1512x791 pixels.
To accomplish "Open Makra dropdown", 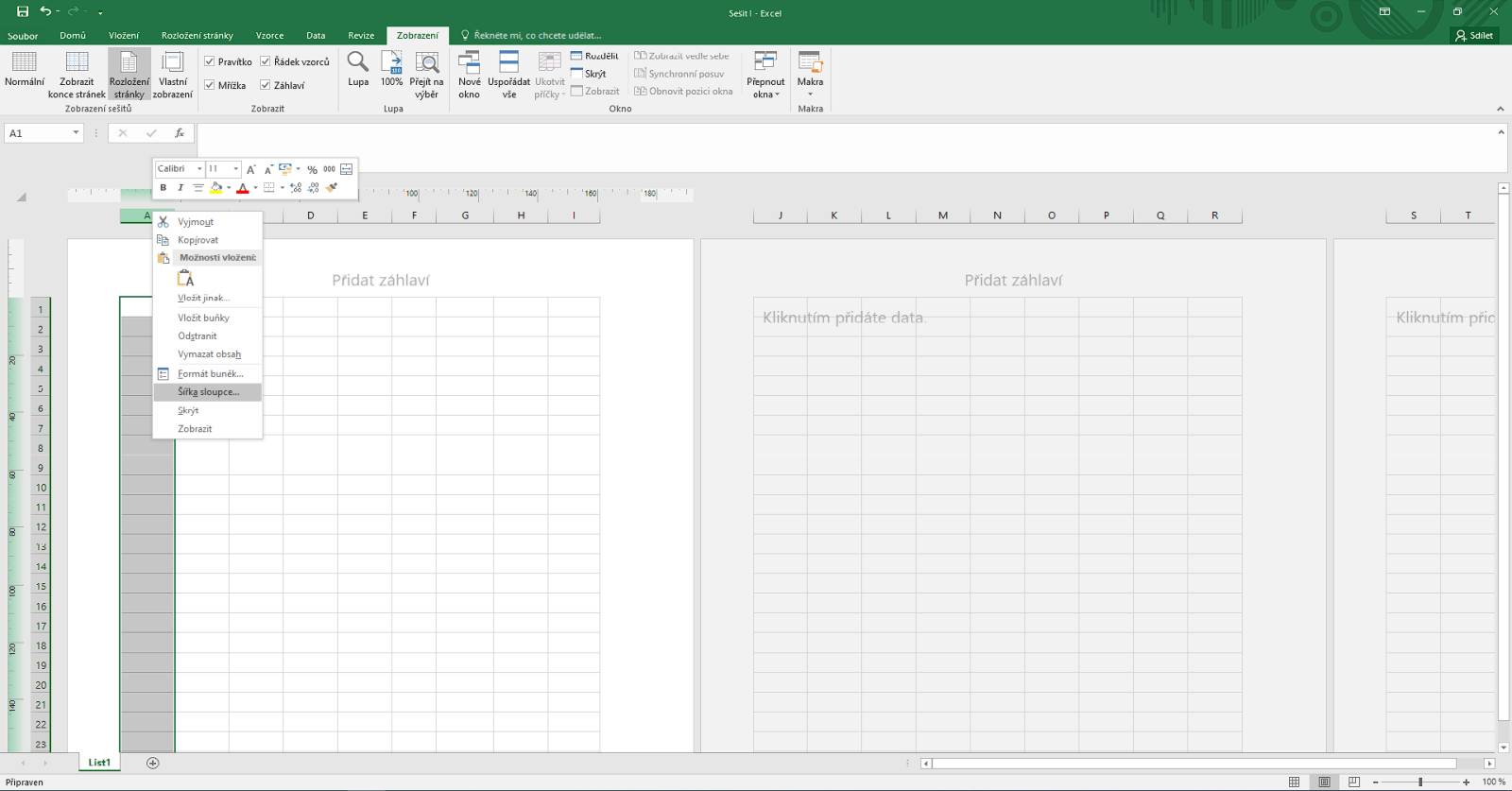I will click(810, 74).
